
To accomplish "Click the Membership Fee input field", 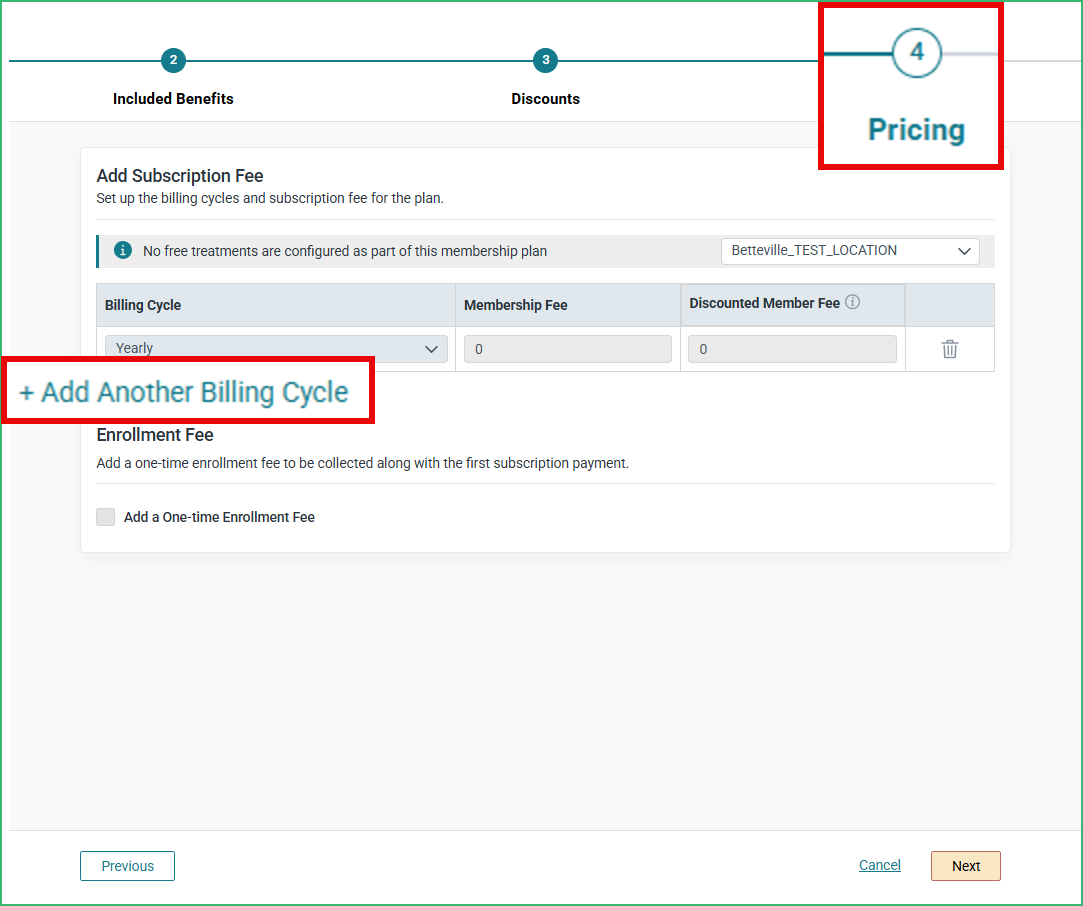I will (x=567, y=348).
